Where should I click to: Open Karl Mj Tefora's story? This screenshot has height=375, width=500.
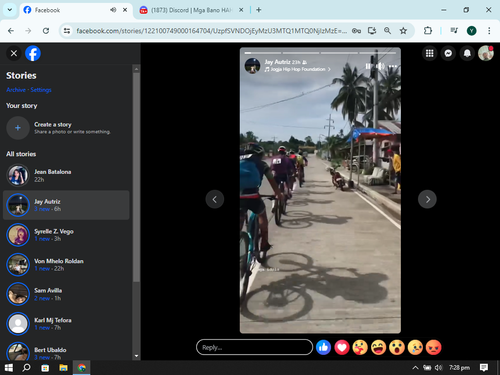66,324
